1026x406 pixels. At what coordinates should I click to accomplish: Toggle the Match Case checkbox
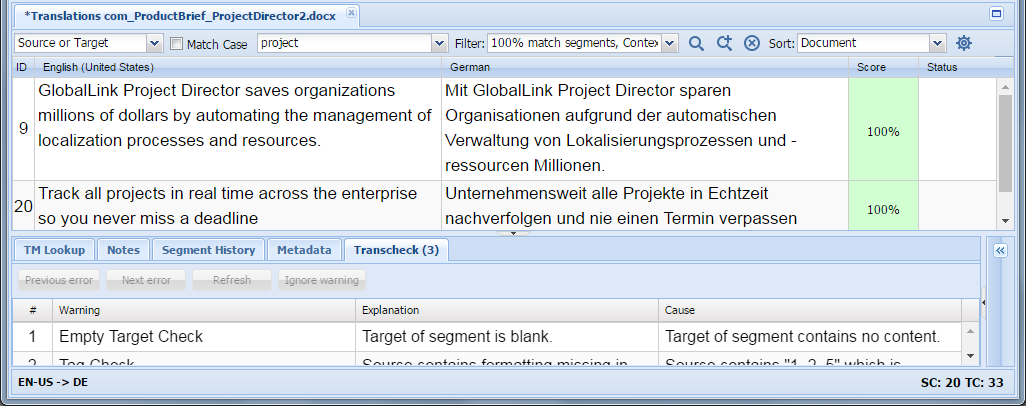pyautogui.click(x=176, y=44)
